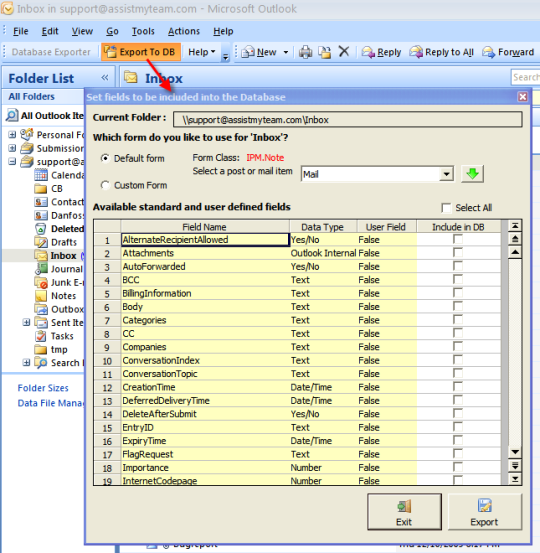Click the scroll-to-bottom button of field grid
Screen dimensions: 540x553
515,479
